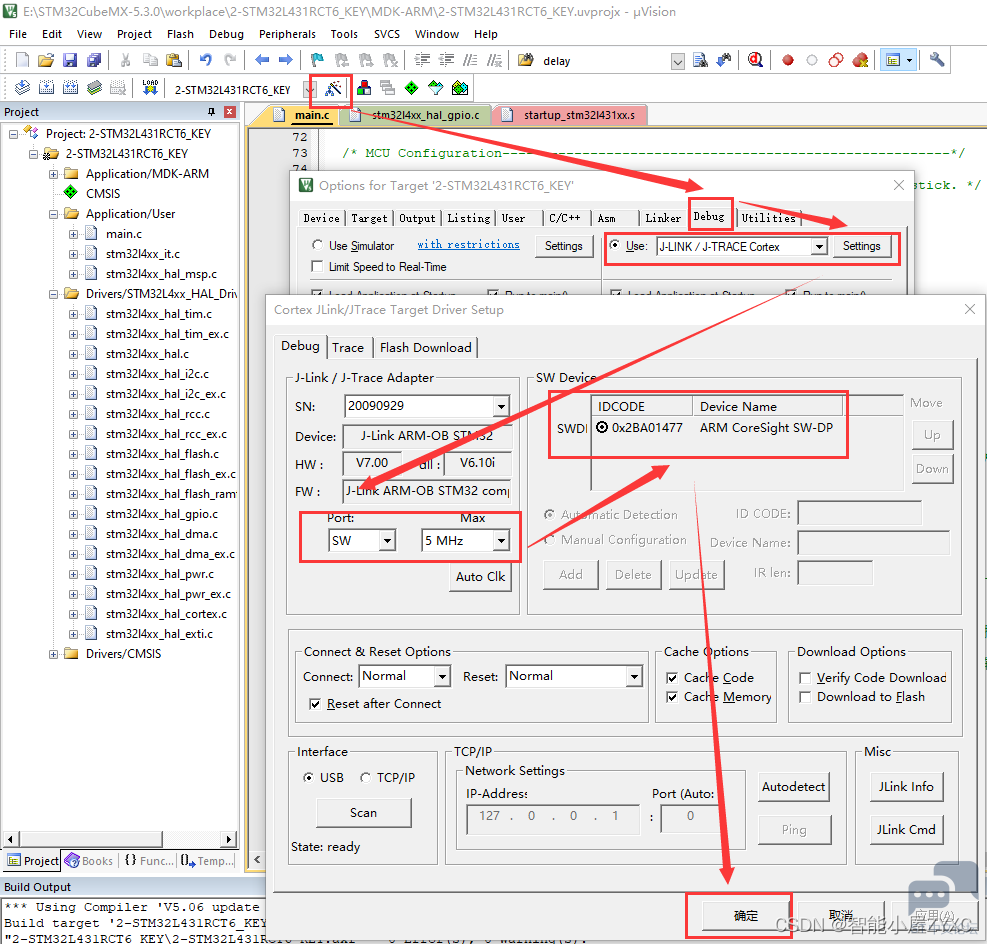Toggle Cache Code checkbox
The height and width of the screenshot is (944, 987).
[x=672, y=678]
